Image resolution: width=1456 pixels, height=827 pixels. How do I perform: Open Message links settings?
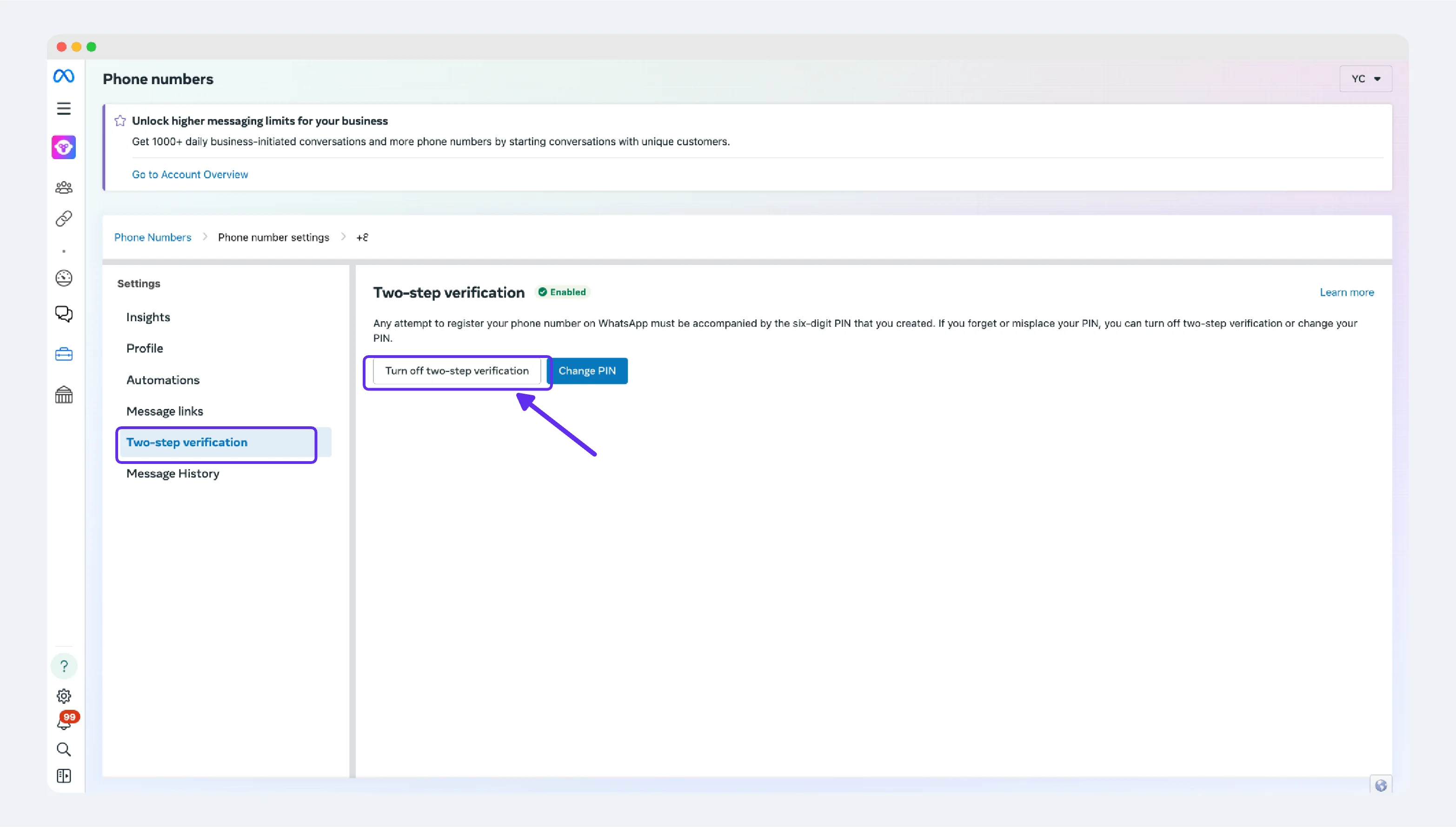pos(165,411)
